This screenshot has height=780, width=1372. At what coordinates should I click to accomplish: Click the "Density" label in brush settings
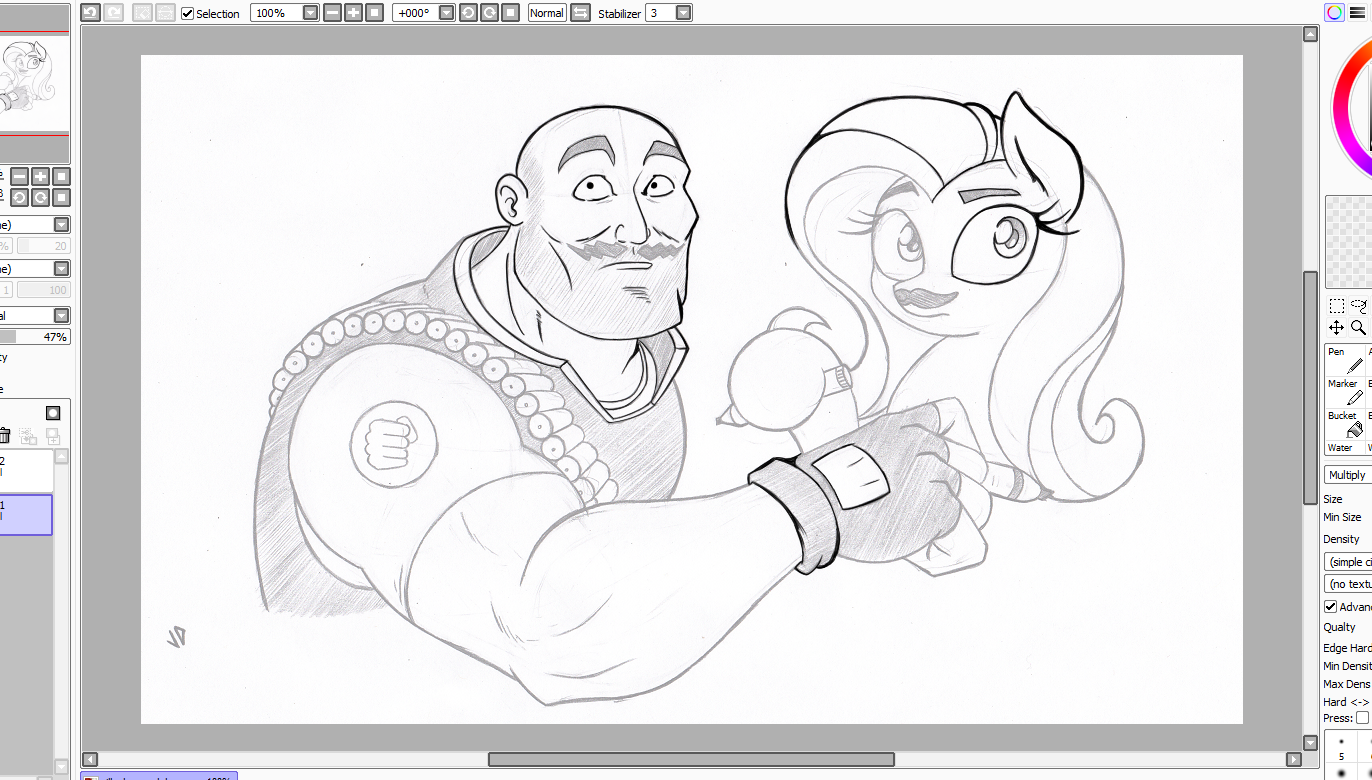(1341, 539)
